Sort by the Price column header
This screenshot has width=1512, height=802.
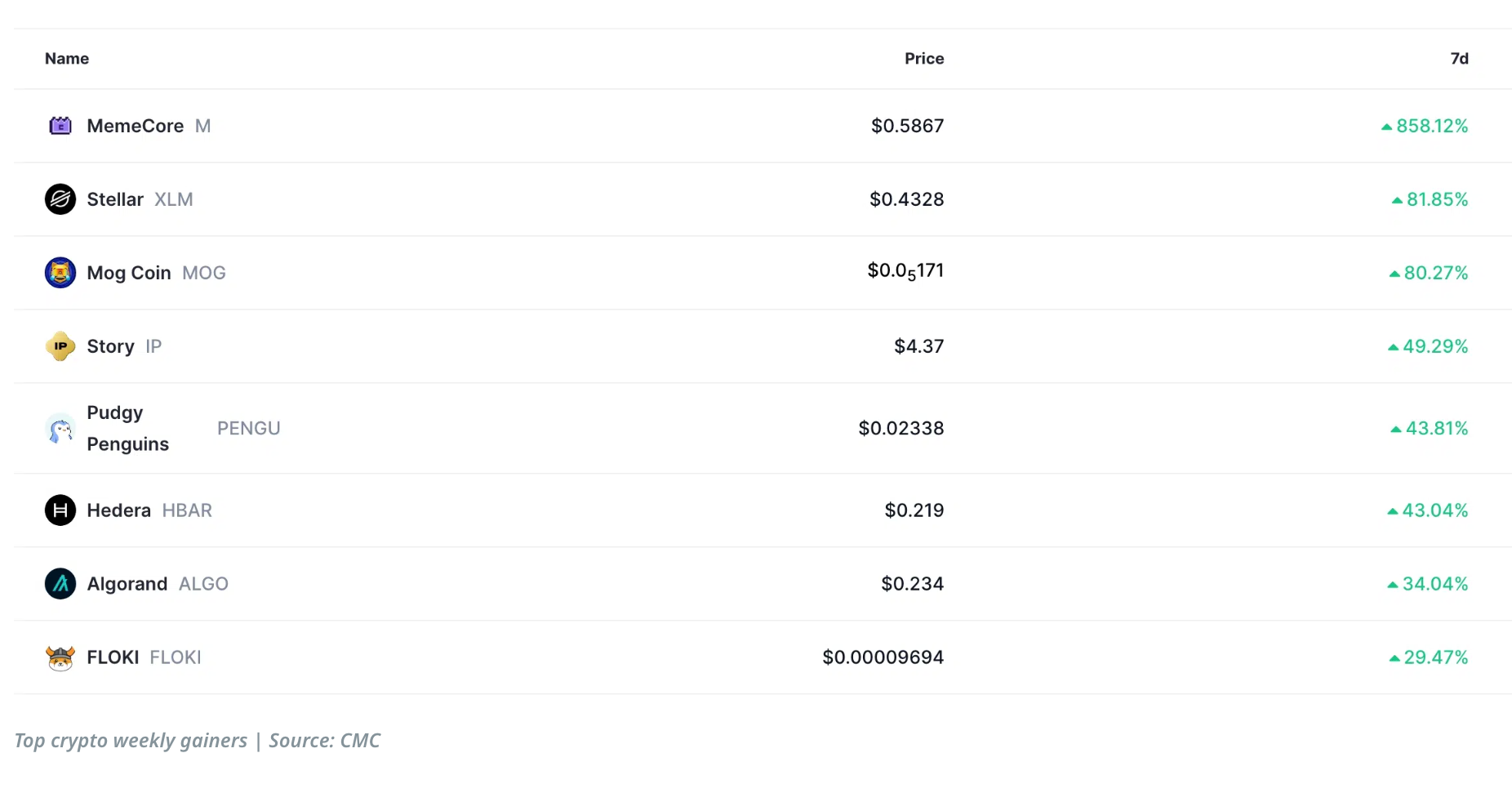[x=923, y=59]
